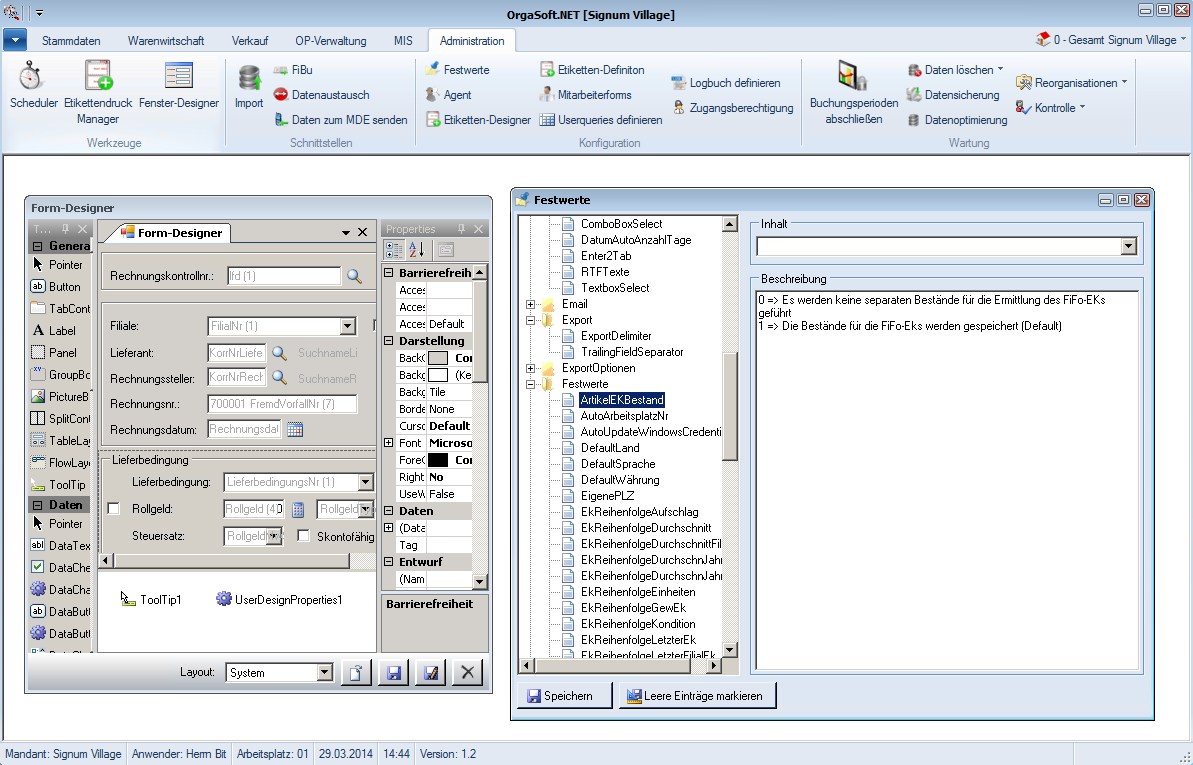Viewport: 1193px width, 765px height.
Task: Expand the Email tree node
Action: (x=530, y=304)
